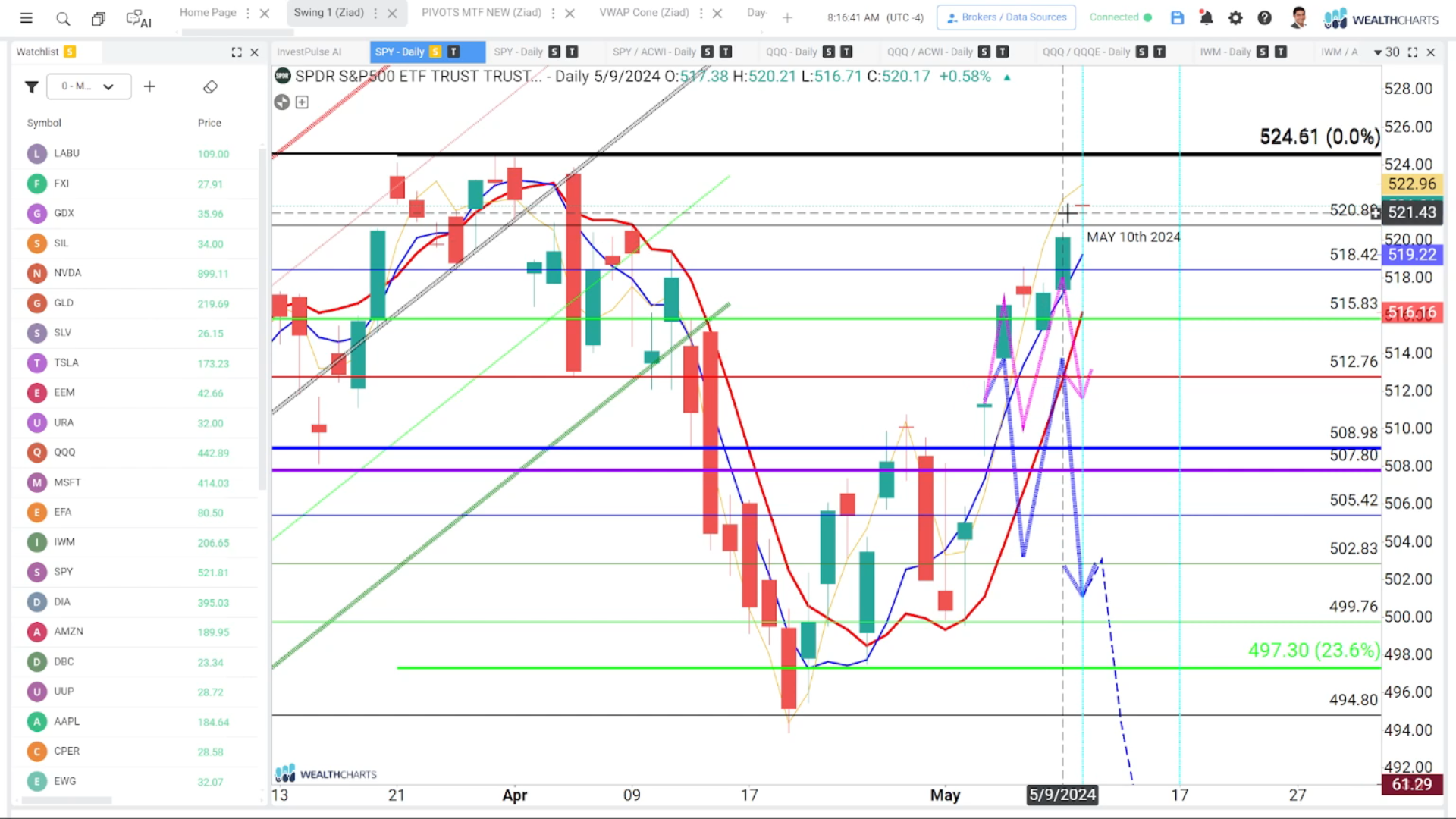1456x819 pixels.
Task: Open options for Home Page tab
Action: 248,13
